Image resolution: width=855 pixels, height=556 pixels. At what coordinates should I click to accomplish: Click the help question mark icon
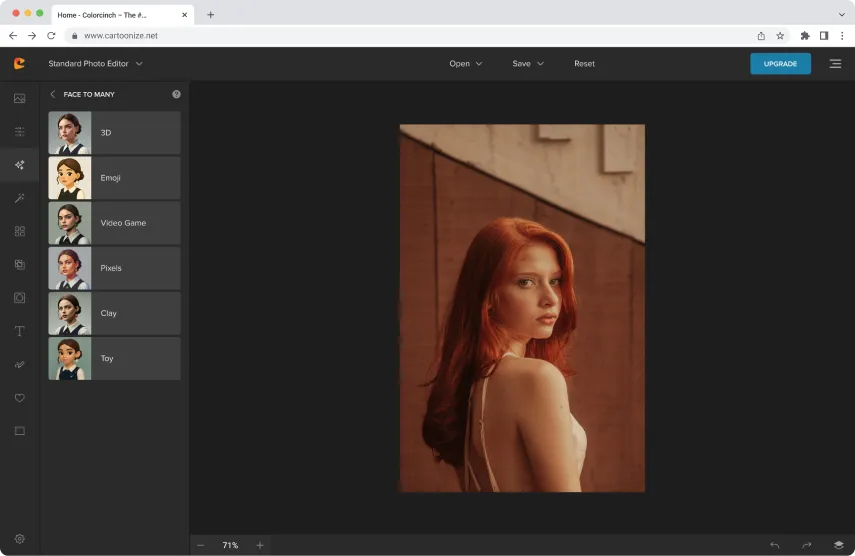pos(176,94)
